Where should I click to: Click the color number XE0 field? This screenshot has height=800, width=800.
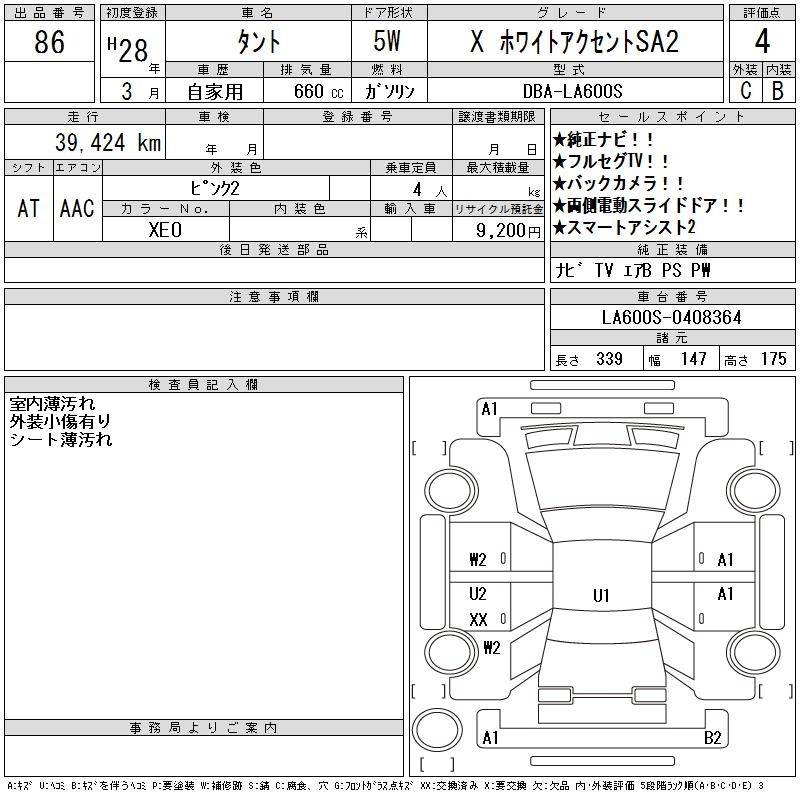(x=165, y=229)
